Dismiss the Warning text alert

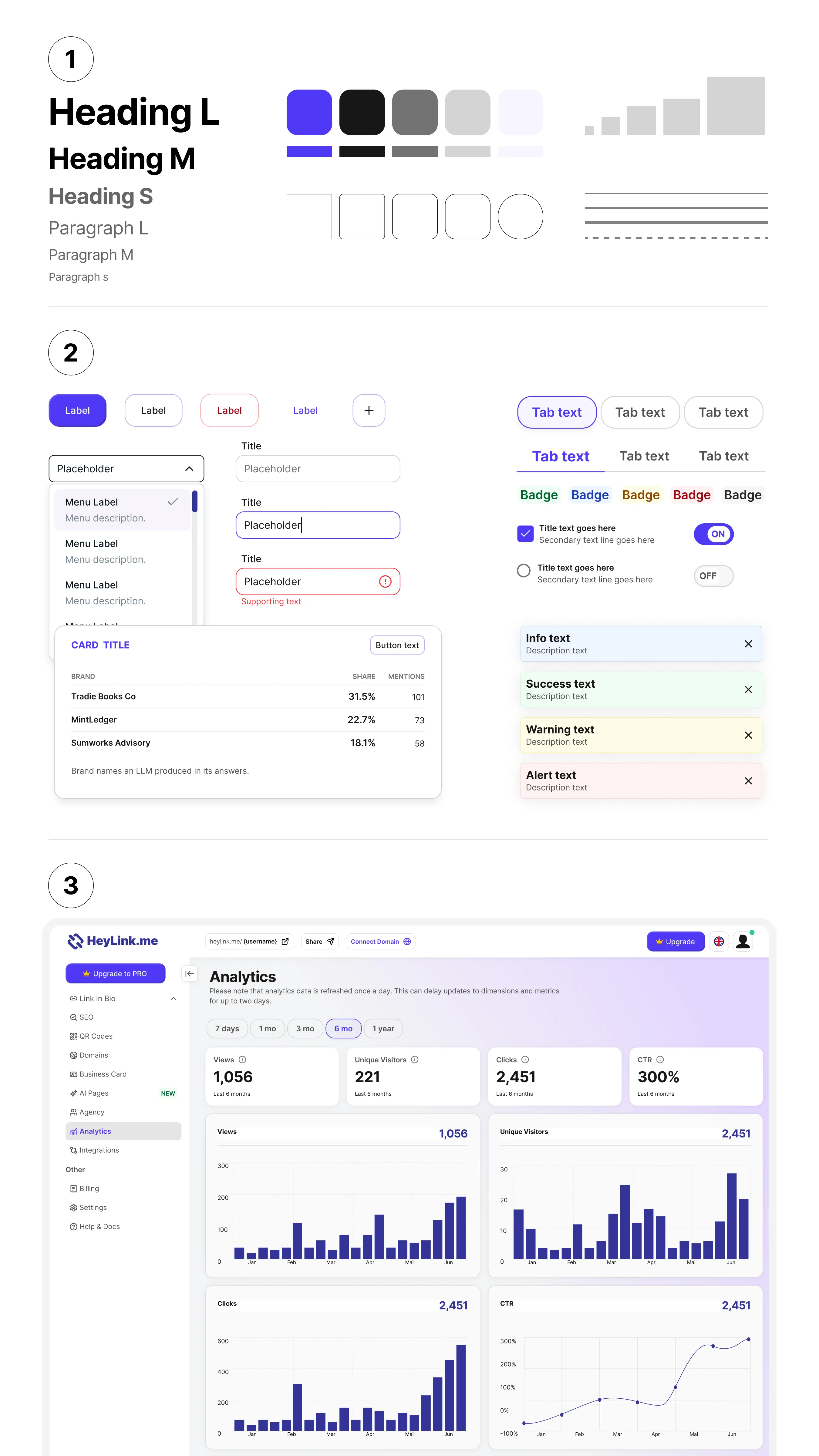(748, 735)
